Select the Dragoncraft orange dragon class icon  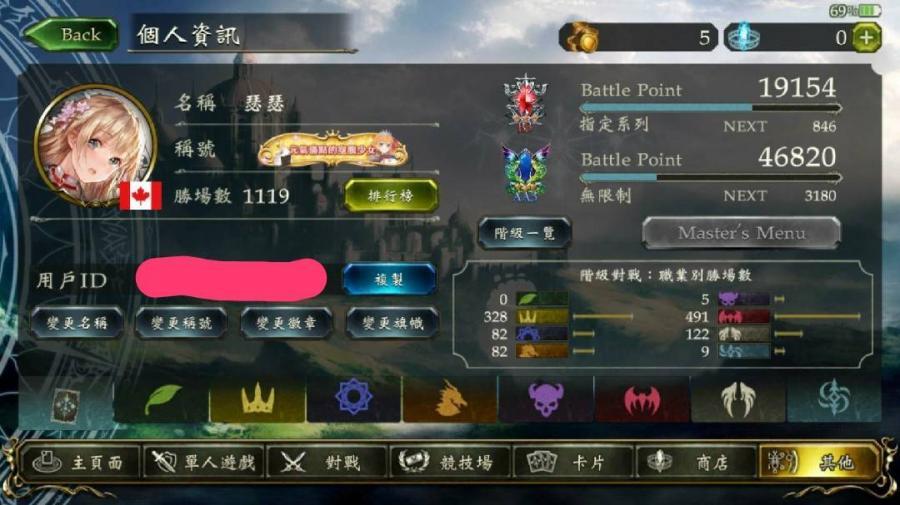[x=450, y=399]
